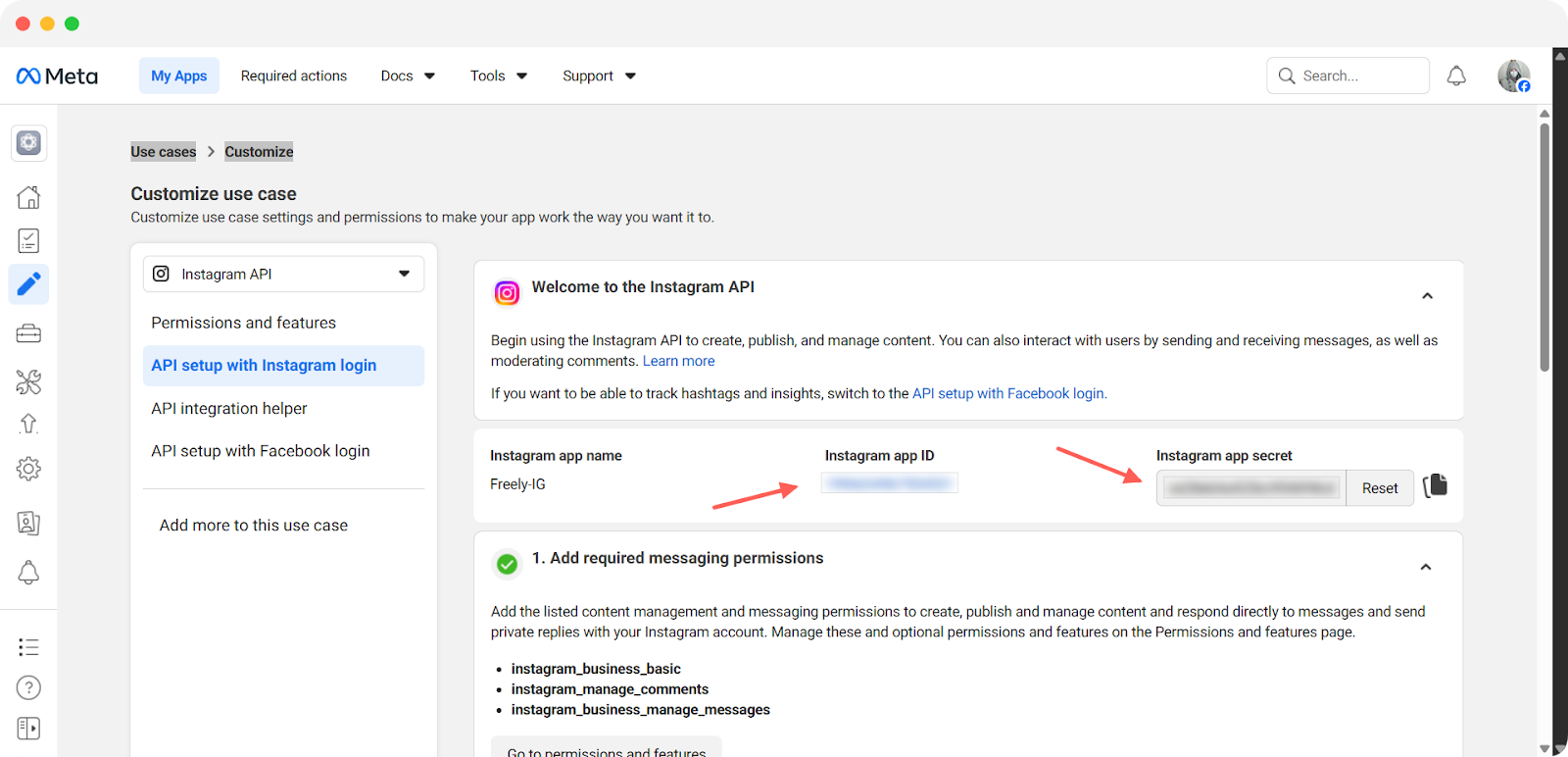Screen dimensions: 1568x757
Task: Collapse the Welcome to Instagram API section
Action: click(x=1427, y=295)
